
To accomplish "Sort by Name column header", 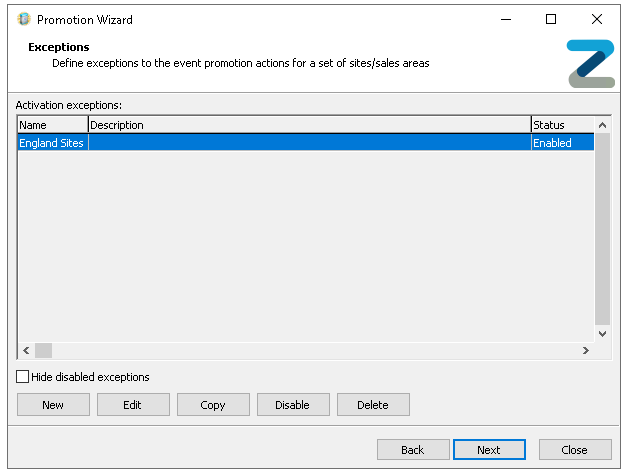I will [52, 125].
